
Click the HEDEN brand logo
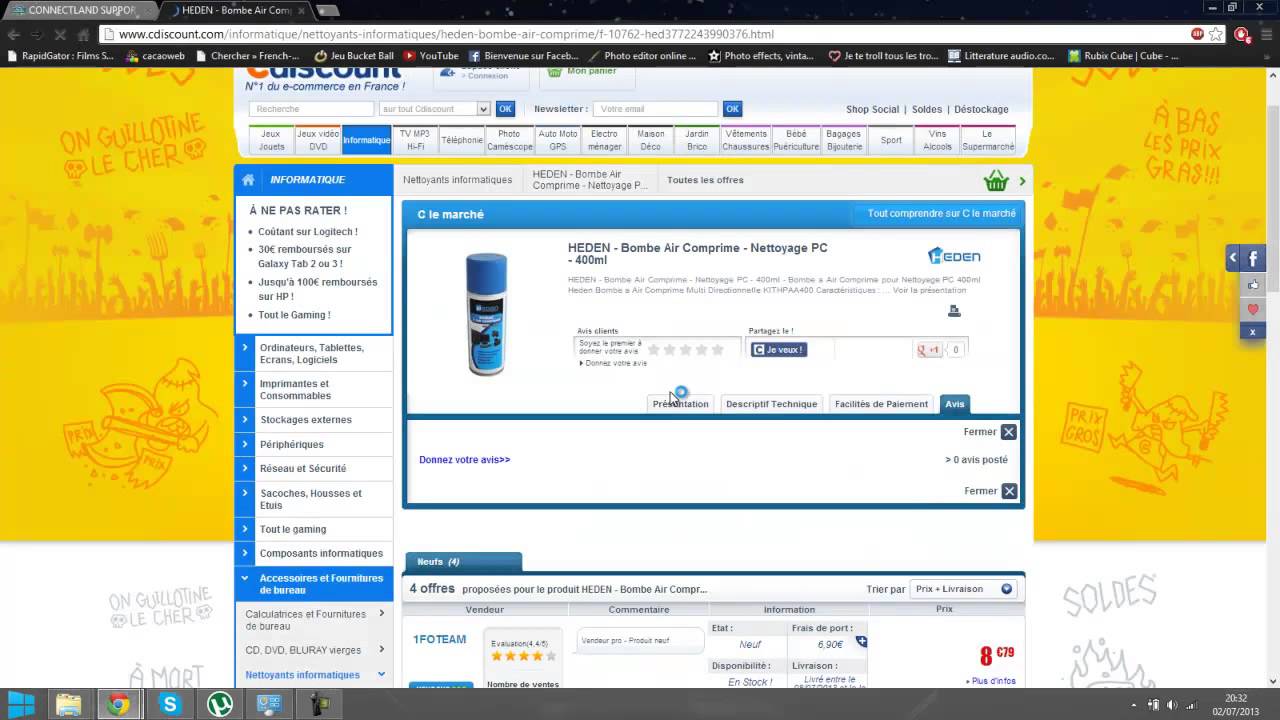pos(954,256)
